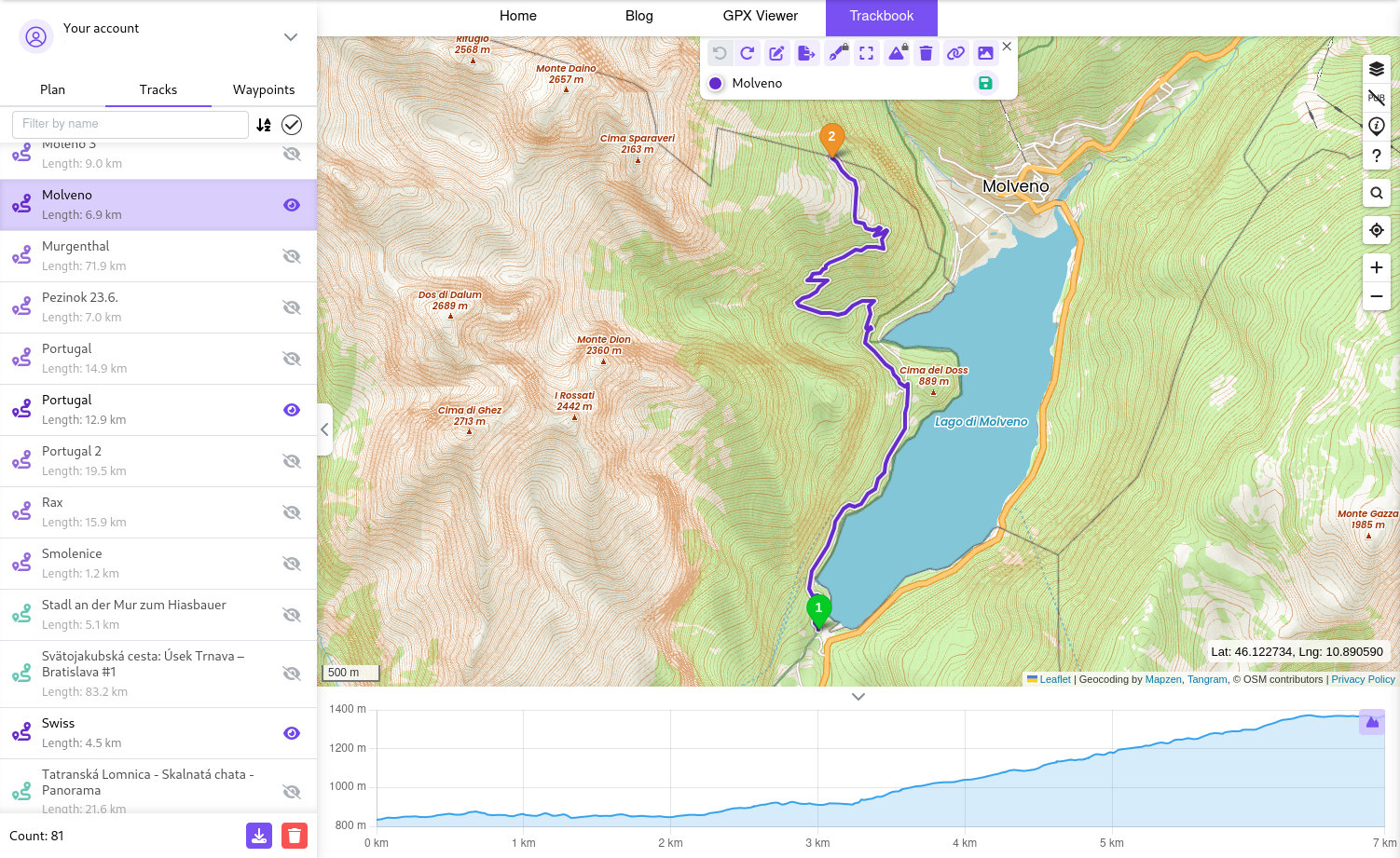The width and height of the screenshot is (1400, 858).
Task: Open the Privacy Policy link
Action: point(1363,679)
